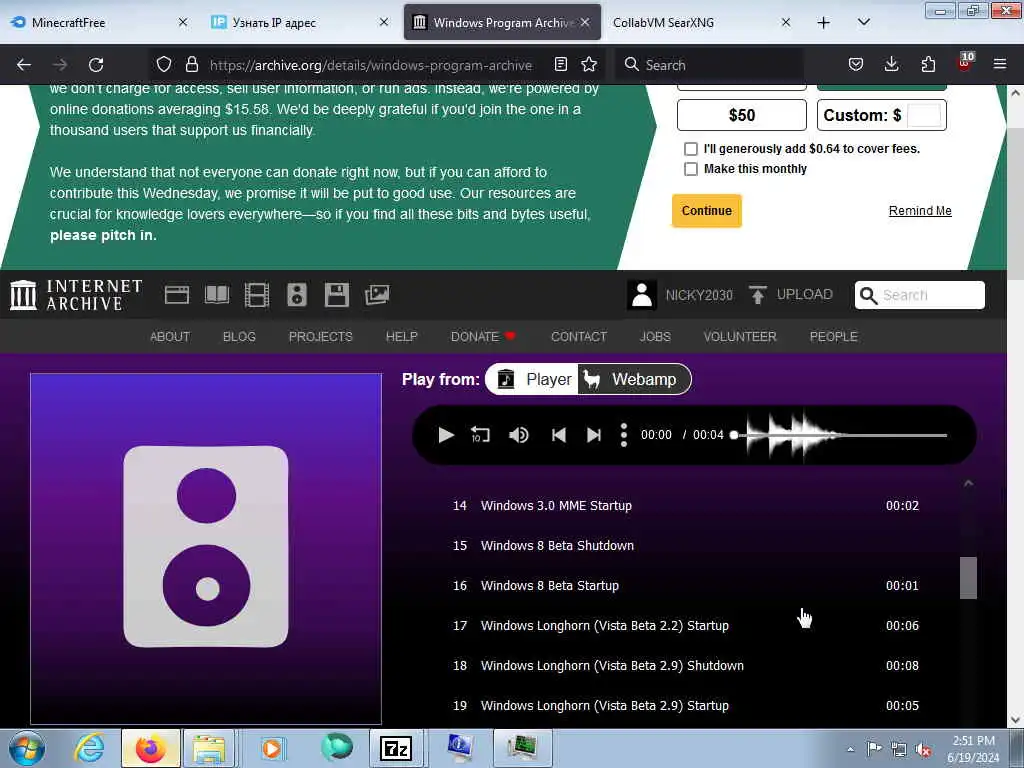
Task: Open the Windows Start menu
Action: pyautogui.click(x=27, y=748)
